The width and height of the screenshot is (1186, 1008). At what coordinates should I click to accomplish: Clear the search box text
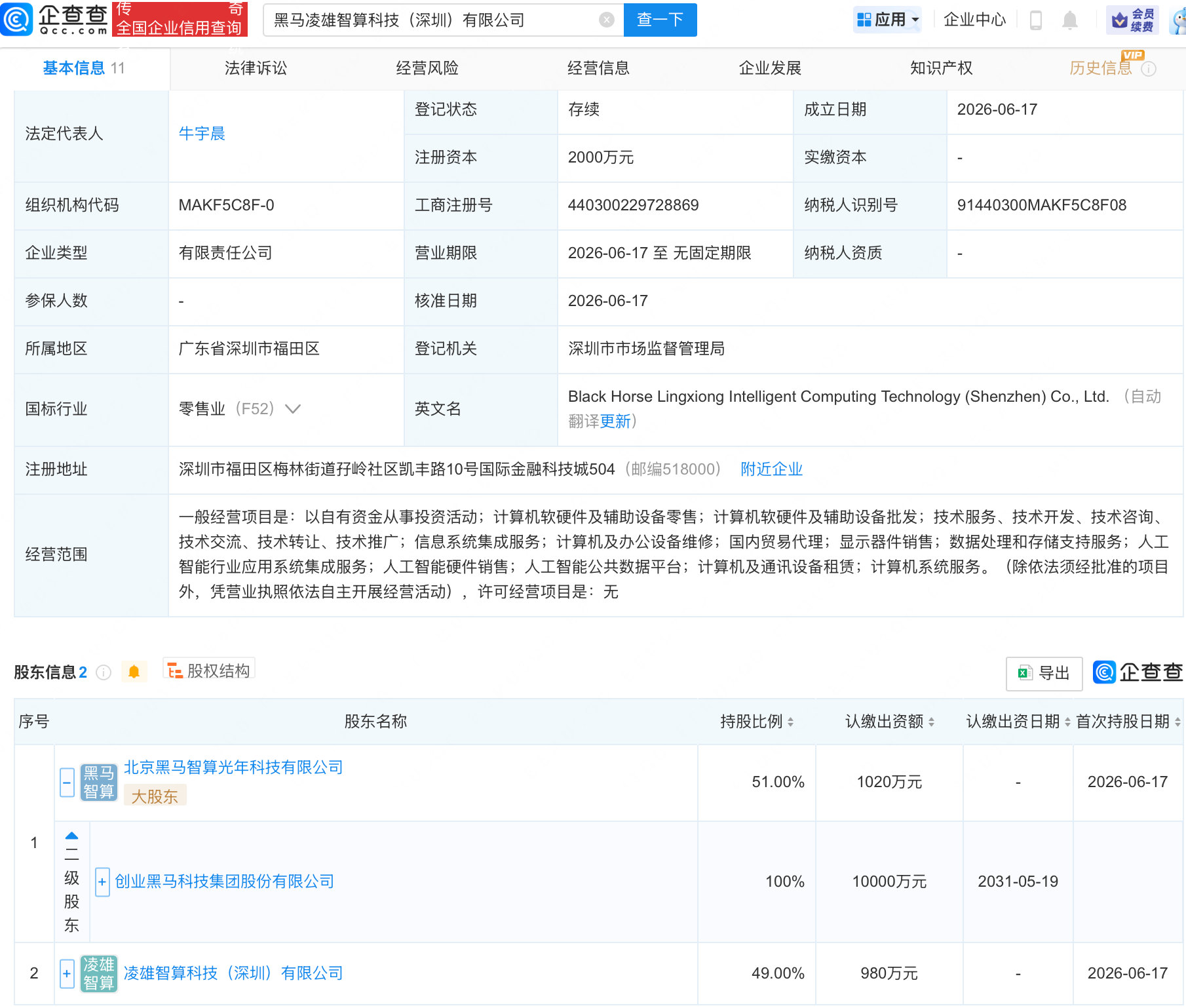pos(607,20)
